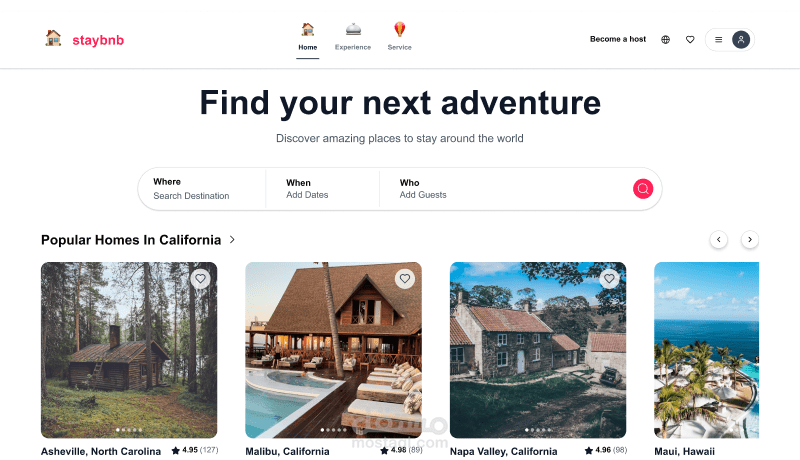Click the Where Search Destination field
Viewport: 800px width, 460px height.
pos(202,189)
